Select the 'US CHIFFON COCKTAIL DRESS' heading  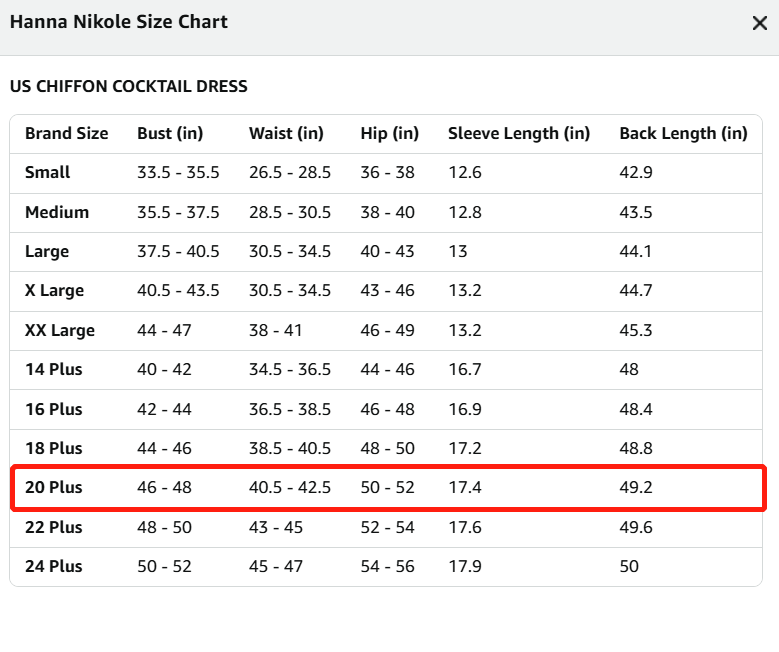click(129, 86)
